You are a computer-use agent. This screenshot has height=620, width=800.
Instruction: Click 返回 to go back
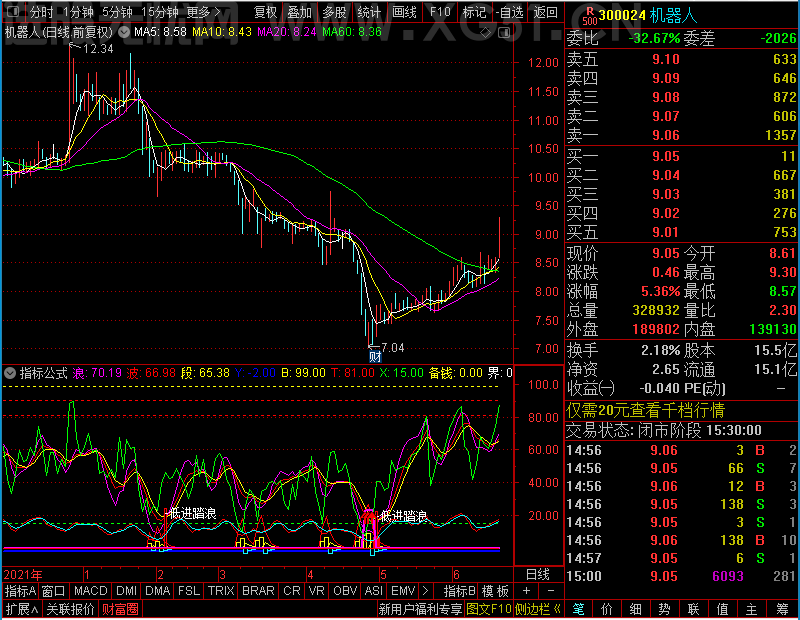click(545, 12)
